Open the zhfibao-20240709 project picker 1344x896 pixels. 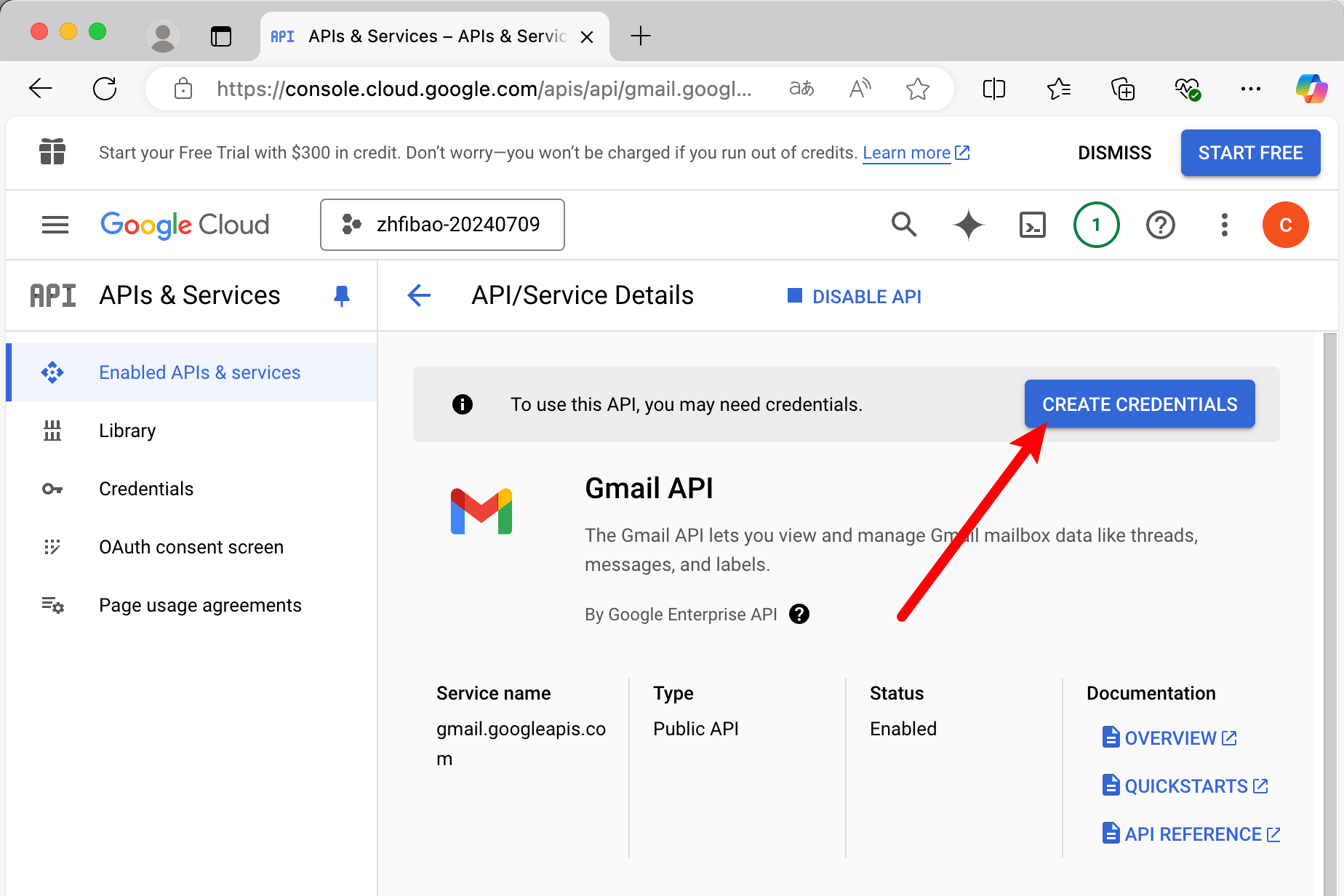(442, 225)
